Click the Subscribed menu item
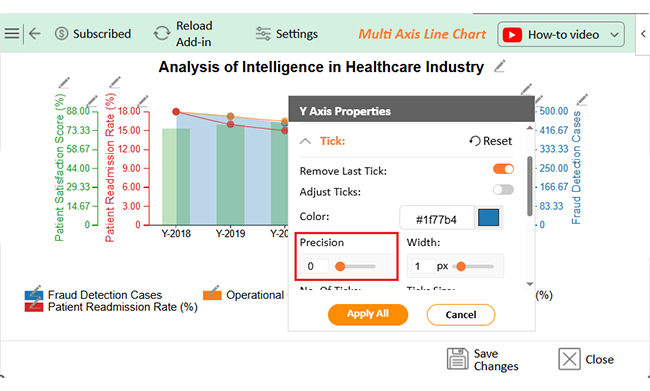Image resolution: width=650 pixels, height=391 pixels. [x=93, y=34]
